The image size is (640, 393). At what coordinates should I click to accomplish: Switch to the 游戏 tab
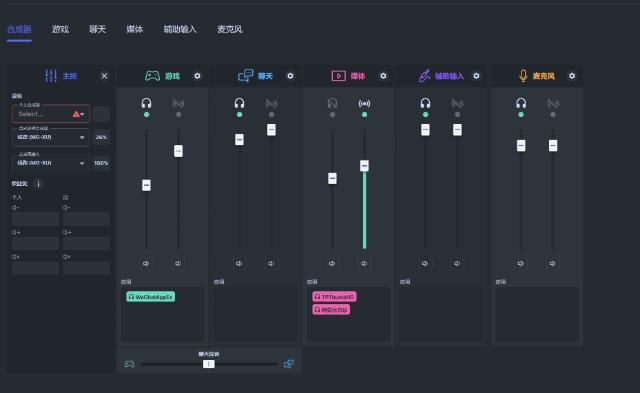click(x=60, y=29)
